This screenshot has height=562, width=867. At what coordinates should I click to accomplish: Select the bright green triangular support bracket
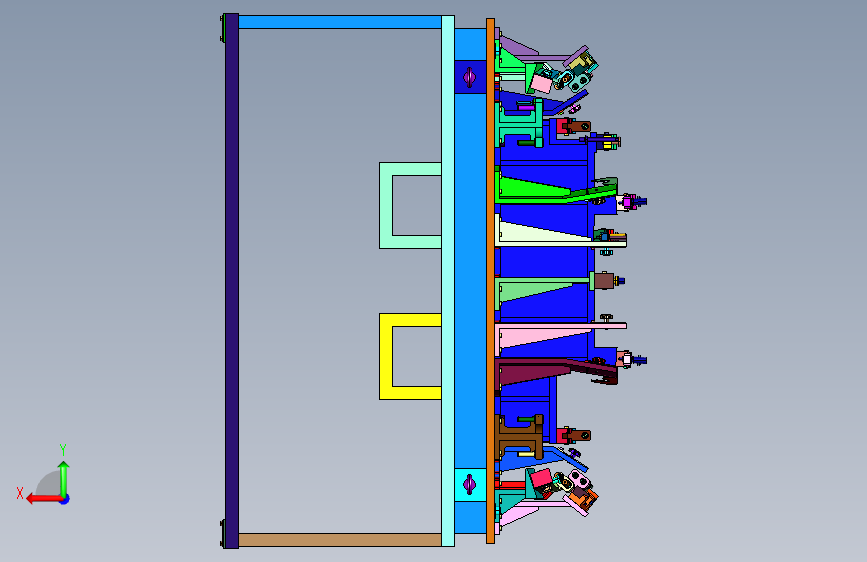tap(531, 188)
